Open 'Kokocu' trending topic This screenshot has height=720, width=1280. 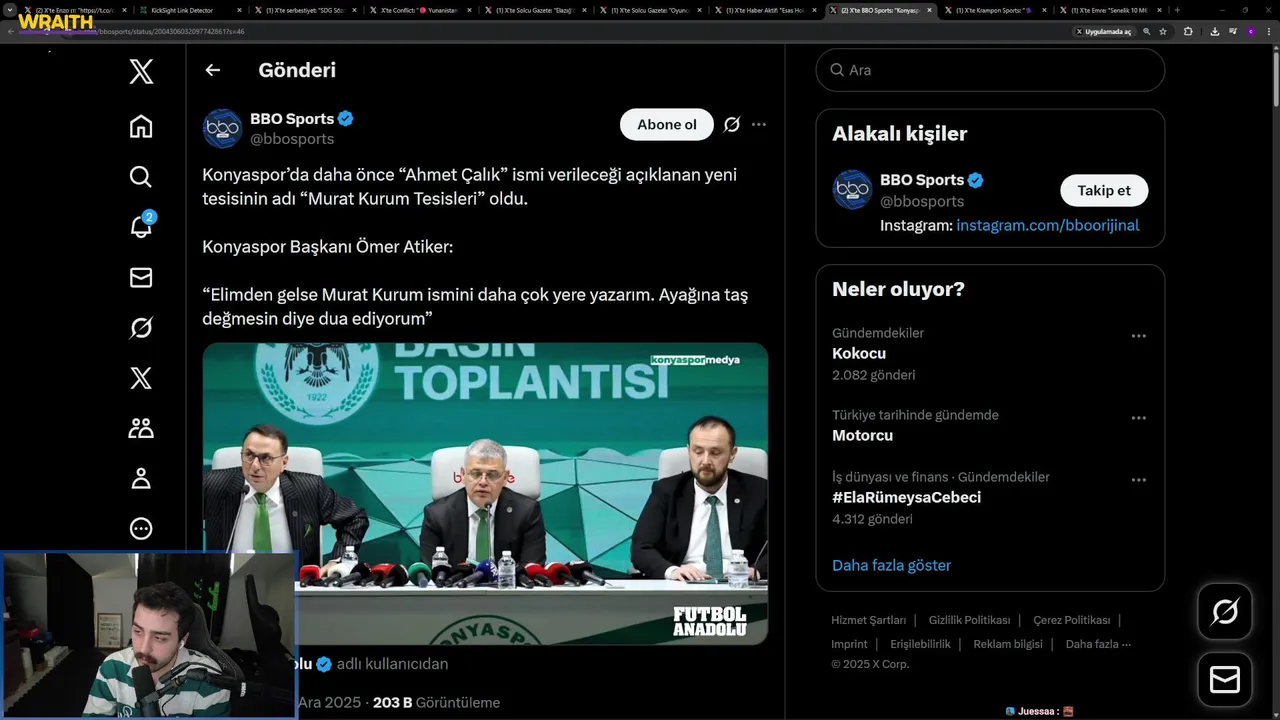(x=859, y=353)
